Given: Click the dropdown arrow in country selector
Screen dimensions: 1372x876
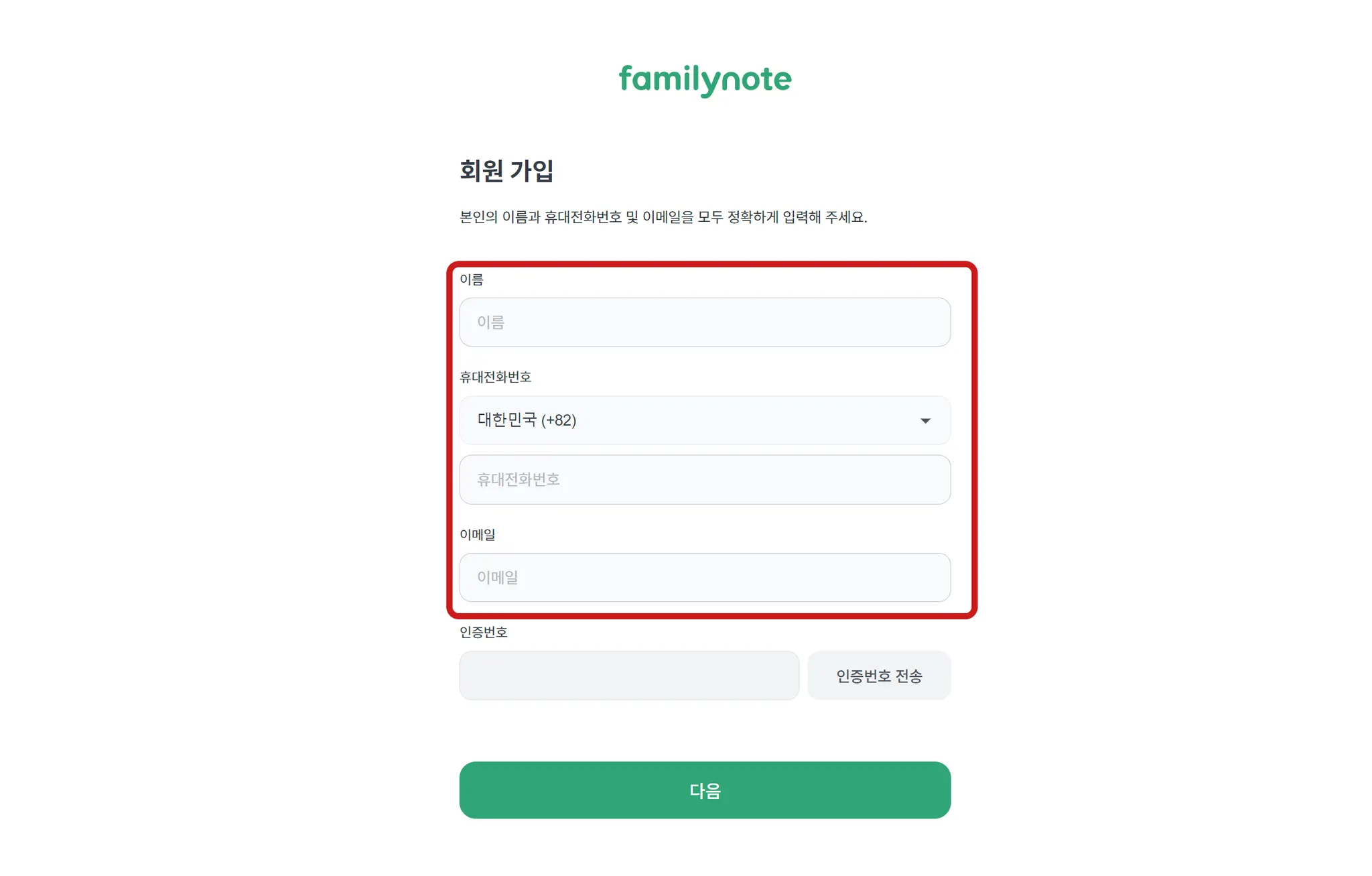Looking at the screenshot, I should pos(925,421).
